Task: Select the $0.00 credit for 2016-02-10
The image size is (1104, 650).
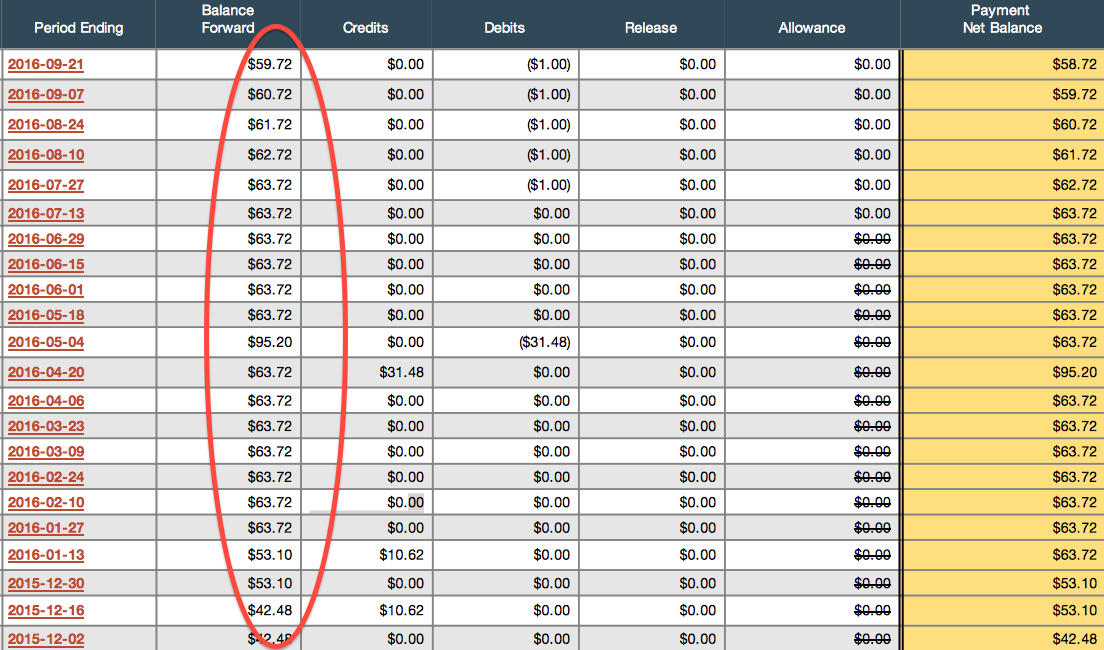Action: tap(406, 502)
